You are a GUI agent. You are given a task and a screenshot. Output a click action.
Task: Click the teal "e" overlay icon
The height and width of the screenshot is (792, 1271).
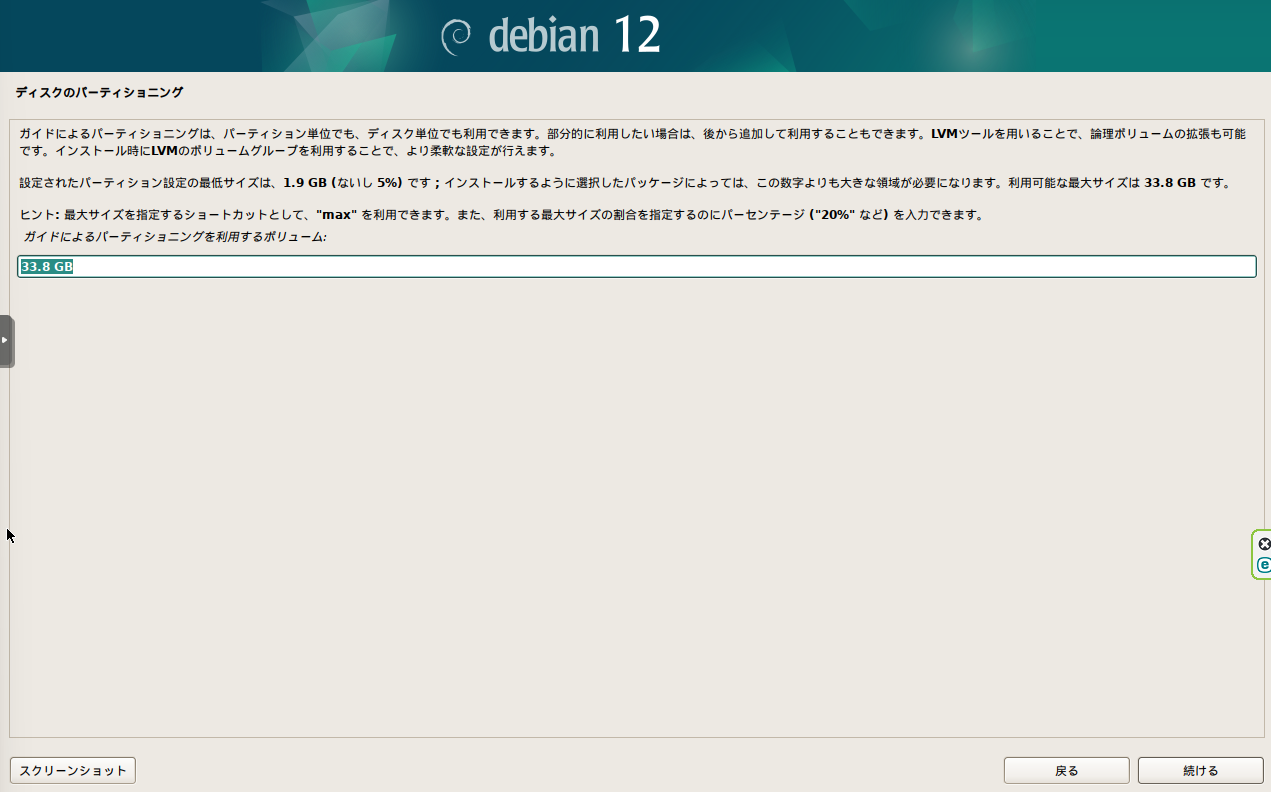pos(1264,565)
